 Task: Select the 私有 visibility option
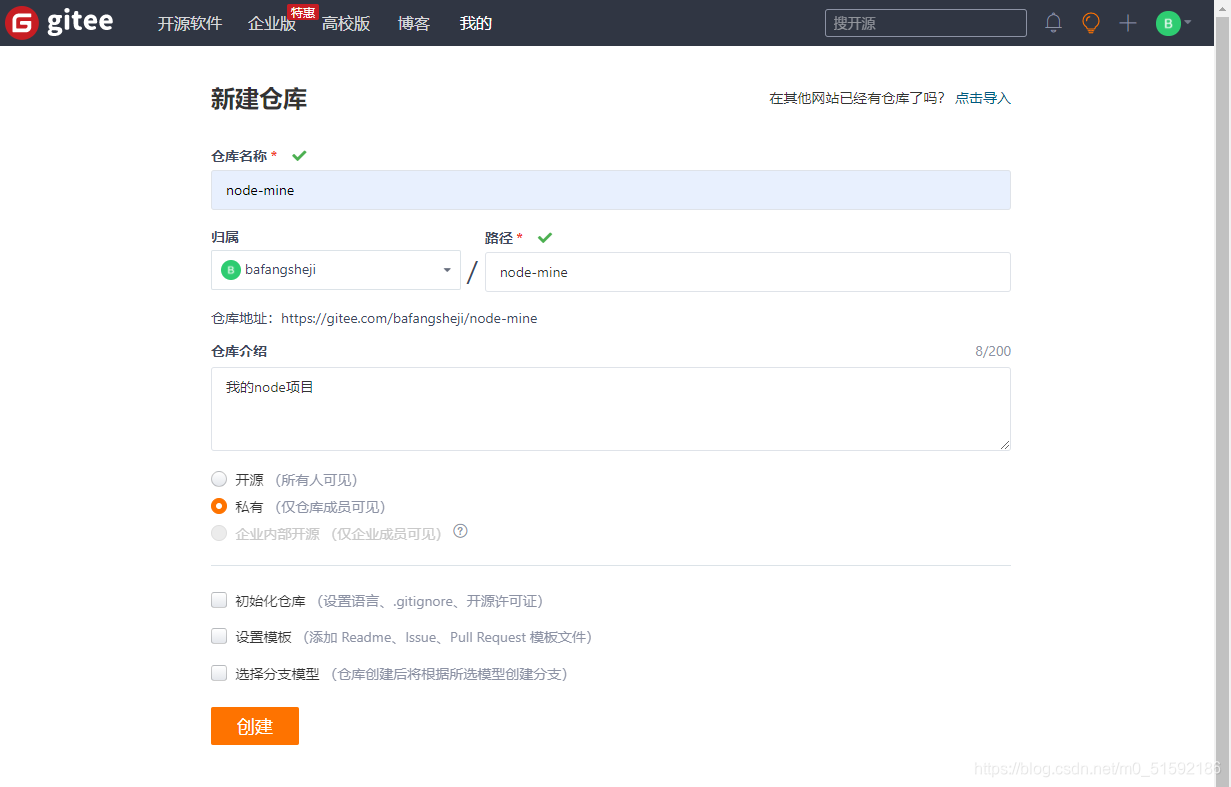(219, 506)
